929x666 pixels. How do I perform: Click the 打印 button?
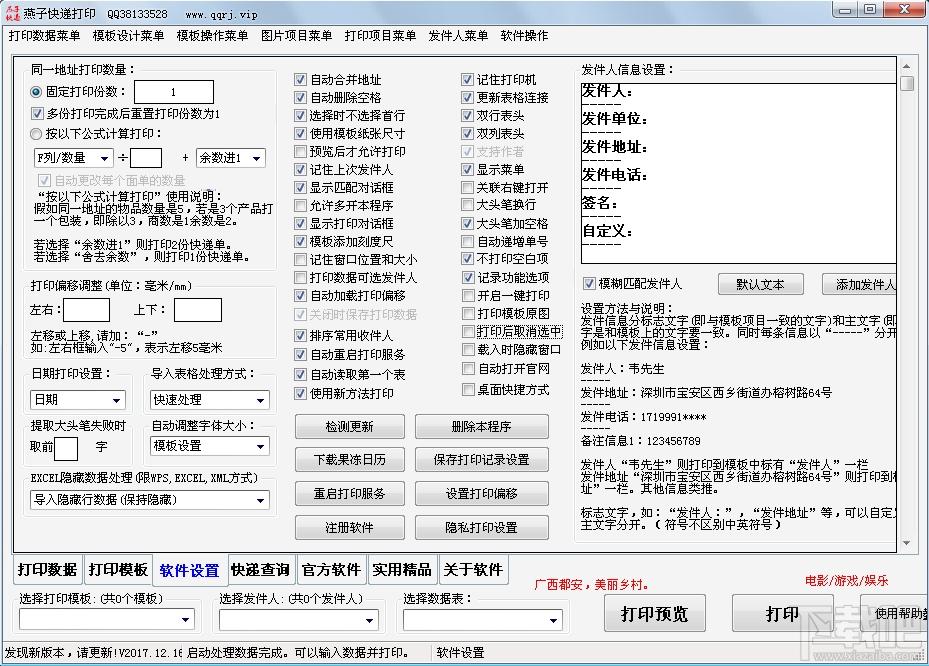coord(783,613)
